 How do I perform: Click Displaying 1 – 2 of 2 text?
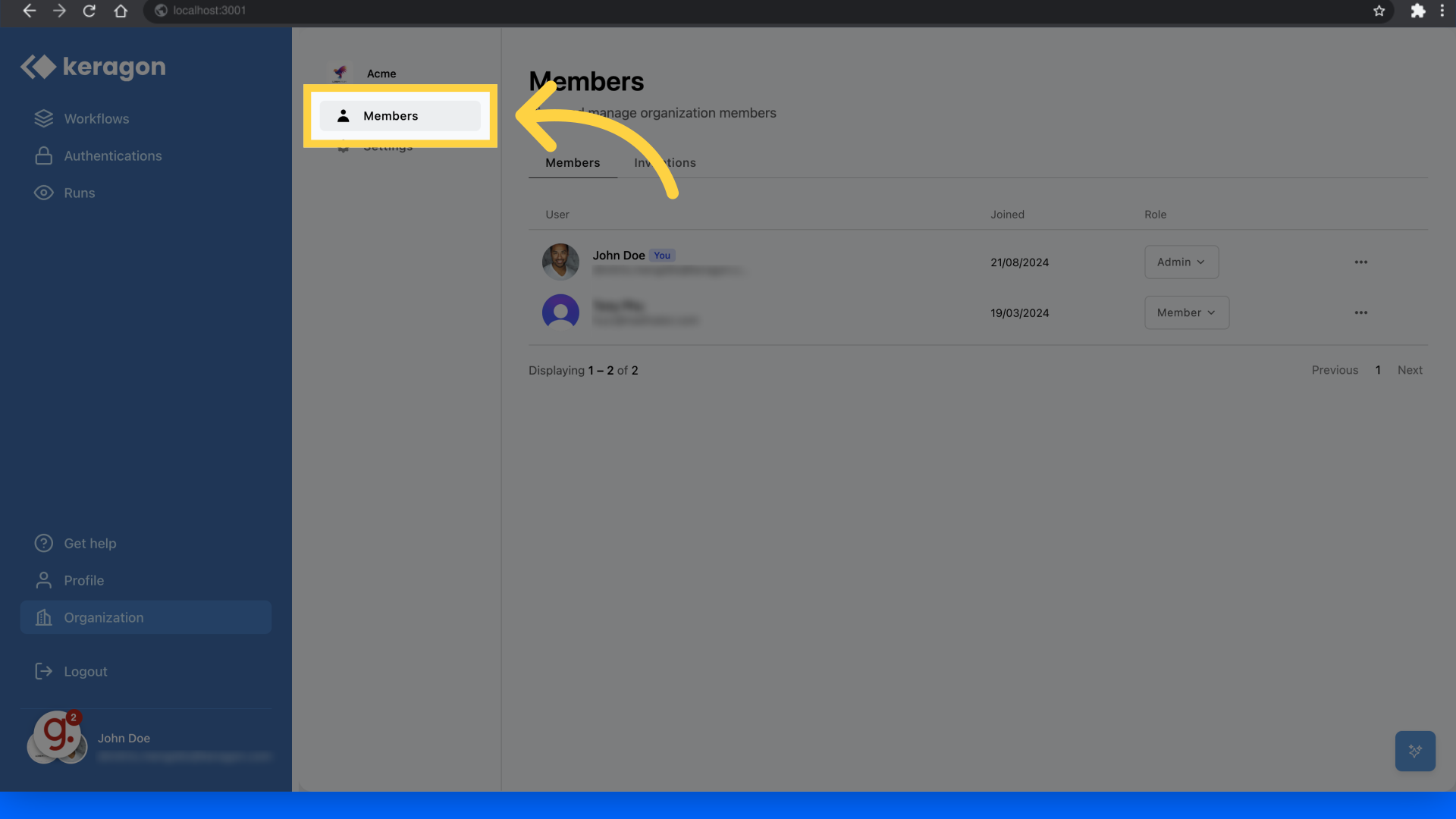[x=583, y=371]
